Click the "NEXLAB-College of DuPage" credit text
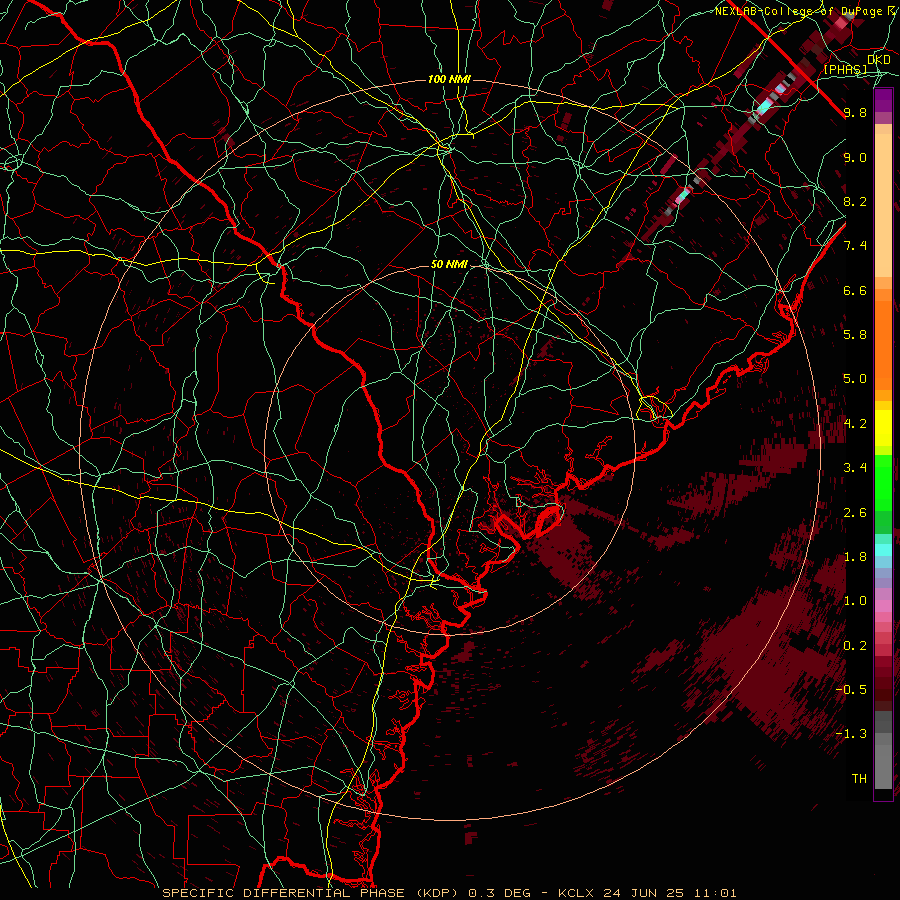Screen dimensions: 900x900 (801, 11)
